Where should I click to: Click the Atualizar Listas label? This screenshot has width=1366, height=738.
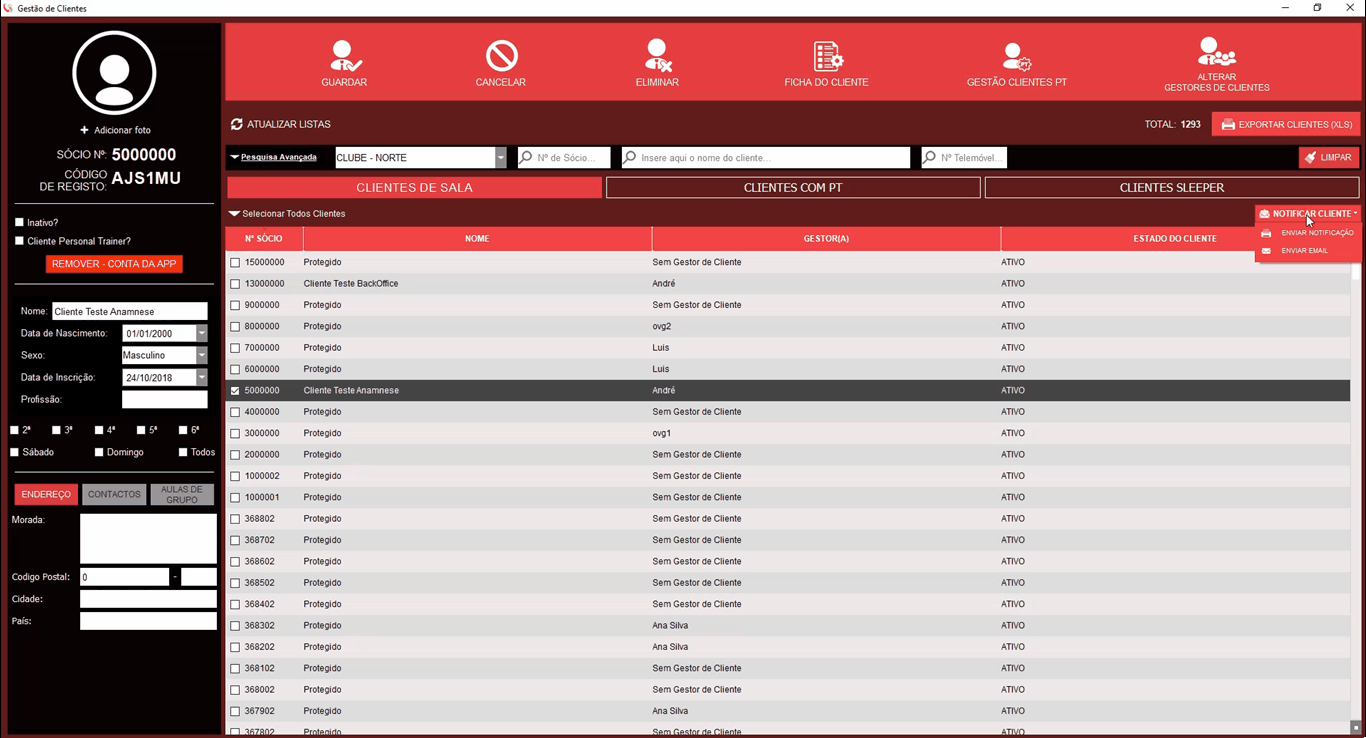pyautogui.click(x=289, y=124)
